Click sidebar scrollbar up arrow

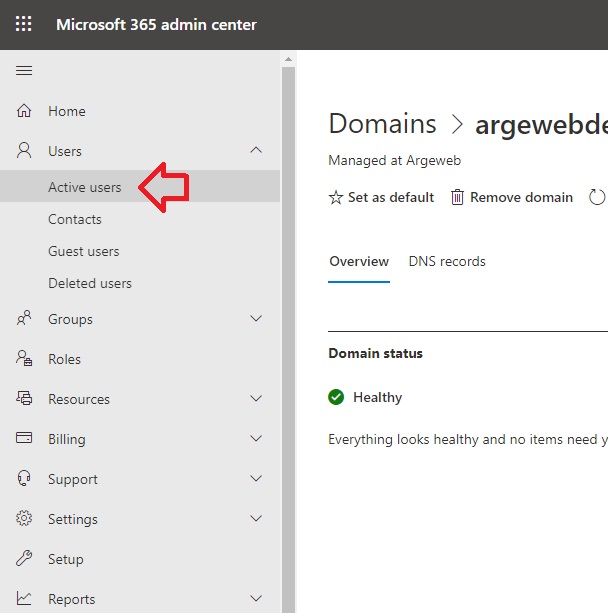coord(289,59)
